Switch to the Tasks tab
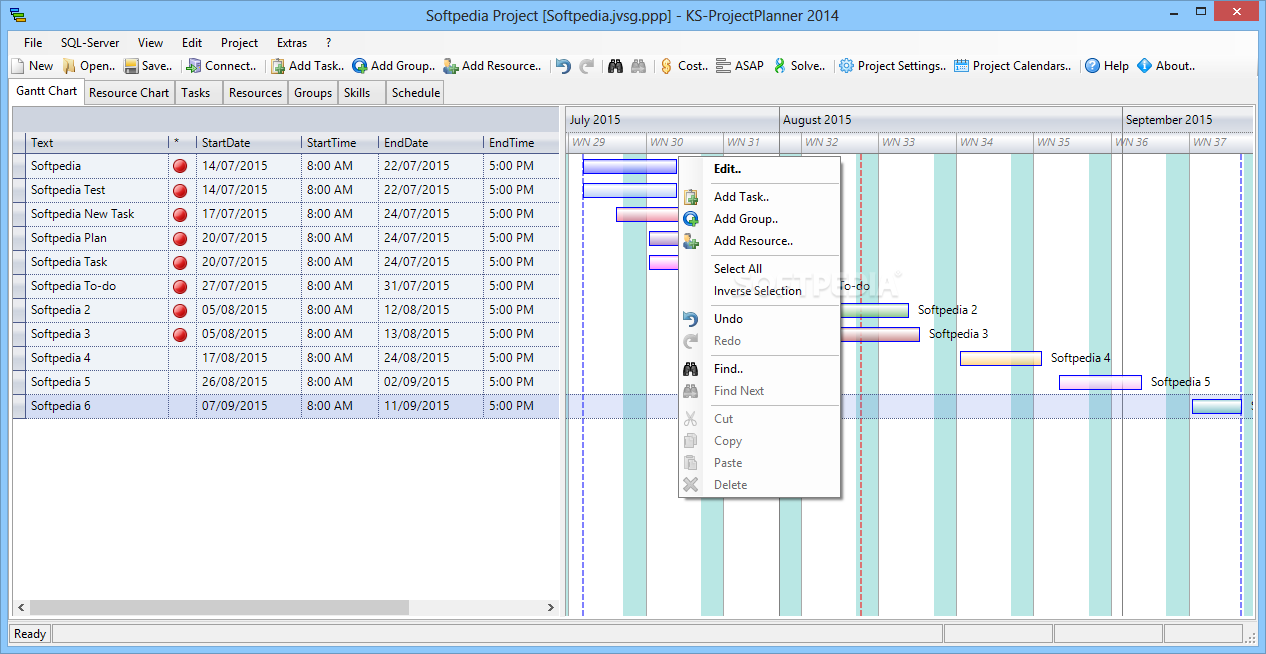The width and height of the screenshot is (1266, 654). pyautogui.click(x=196, y=93)
